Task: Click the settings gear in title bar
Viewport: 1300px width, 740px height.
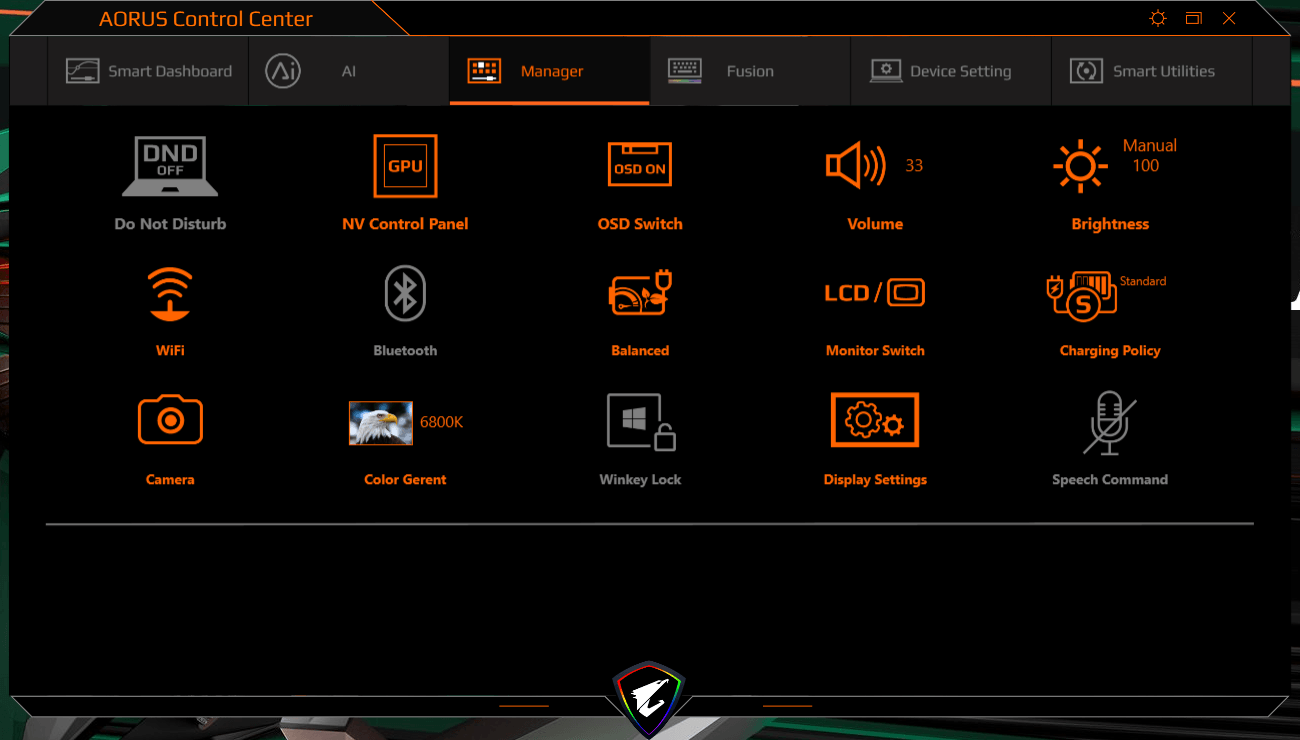Action: (1158, 18)
